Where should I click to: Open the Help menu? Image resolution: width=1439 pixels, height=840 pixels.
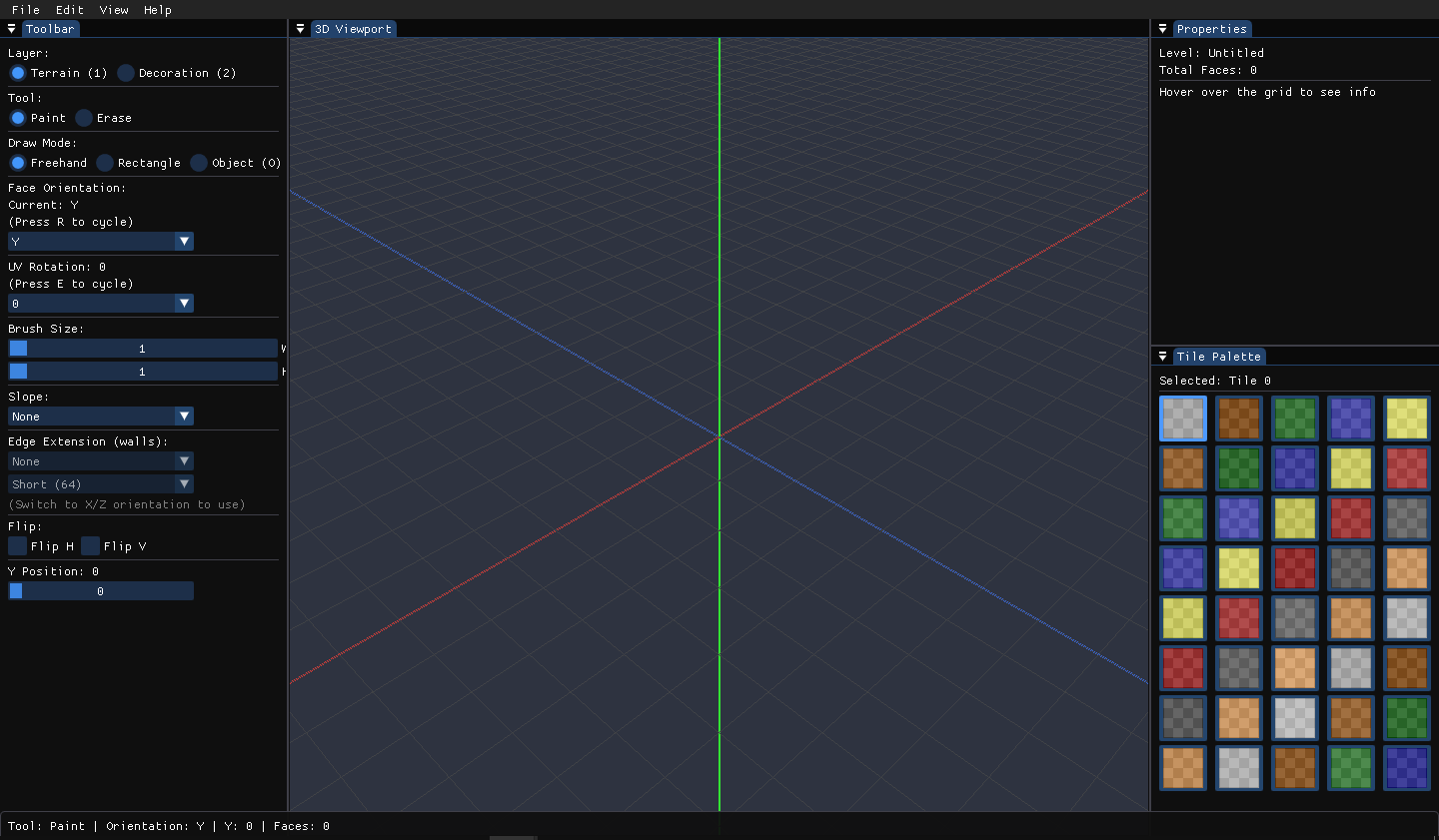pos(158,9)
